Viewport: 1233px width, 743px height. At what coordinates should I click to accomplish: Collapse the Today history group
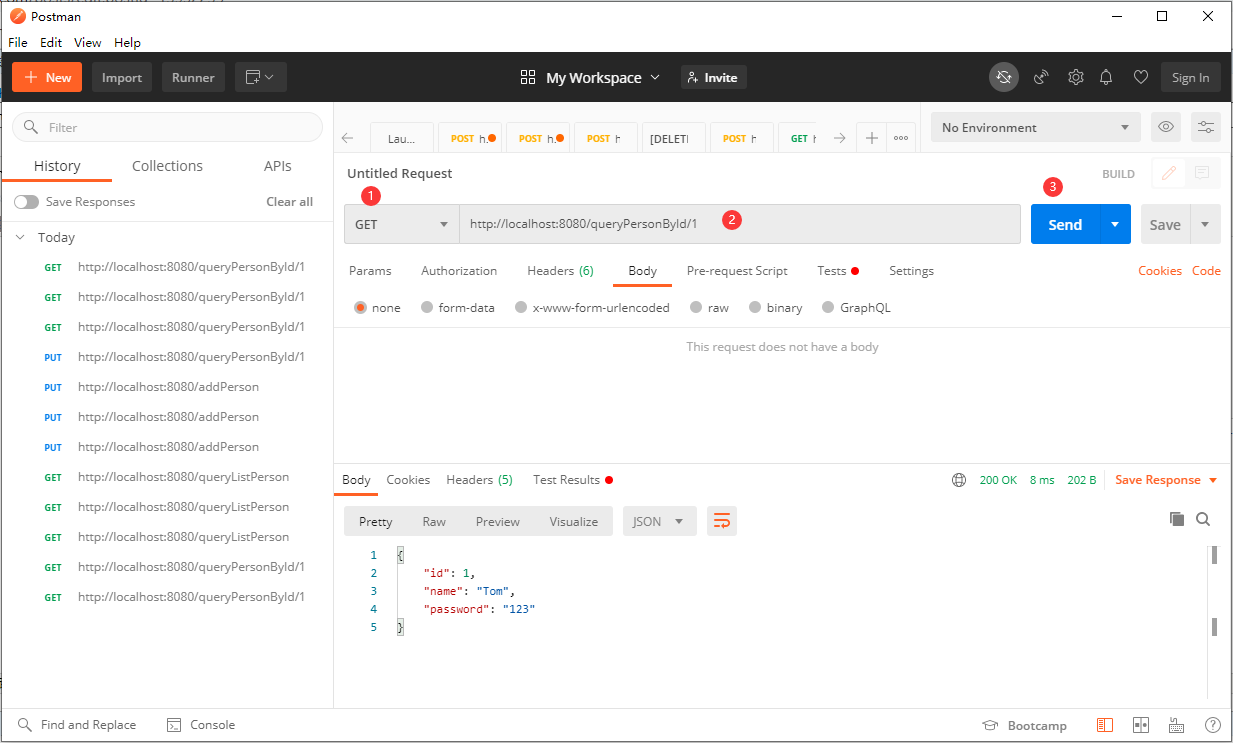pos(20,237)
